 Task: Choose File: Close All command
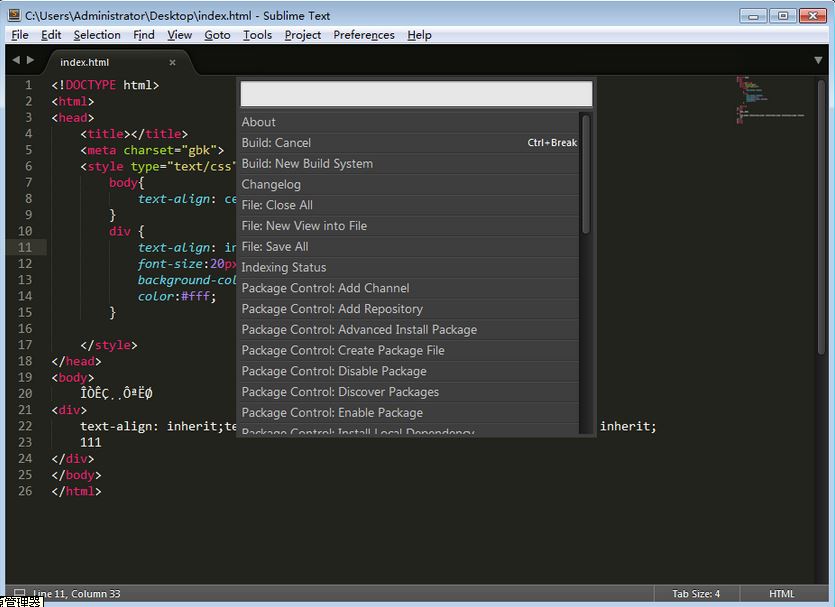click(x=409, y=205)
